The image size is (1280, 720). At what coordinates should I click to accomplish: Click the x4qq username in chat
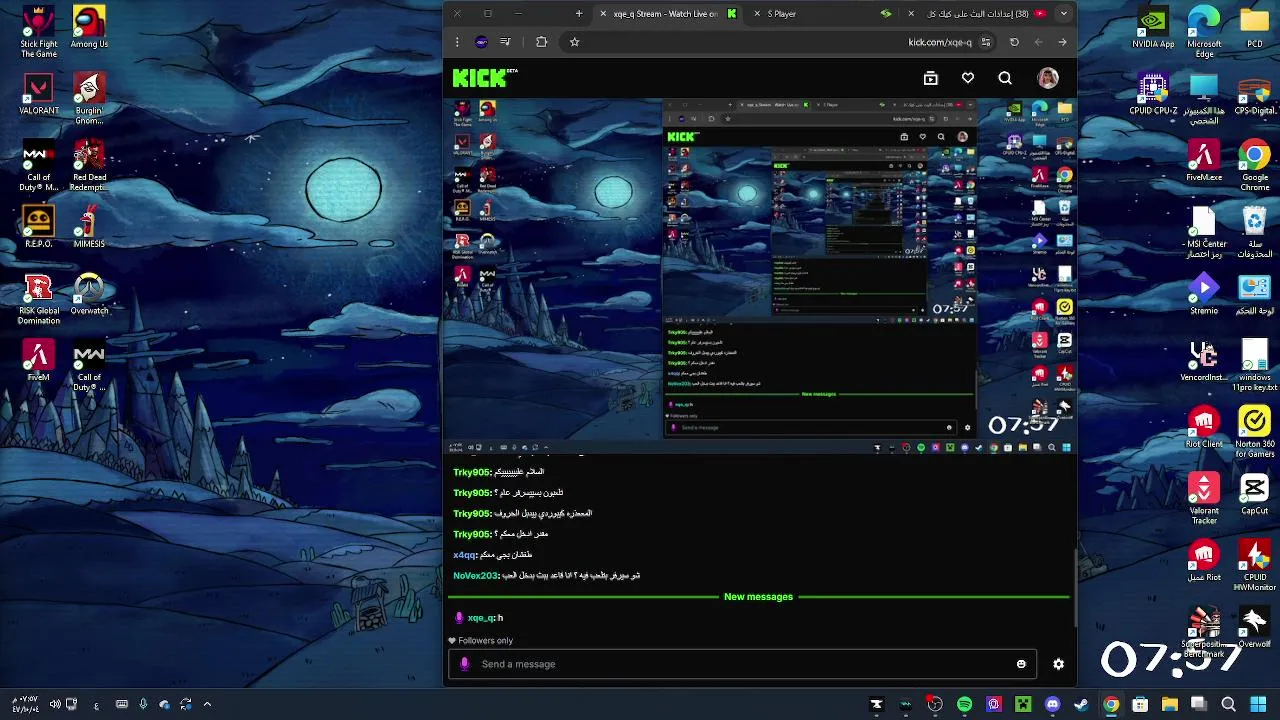464,555
